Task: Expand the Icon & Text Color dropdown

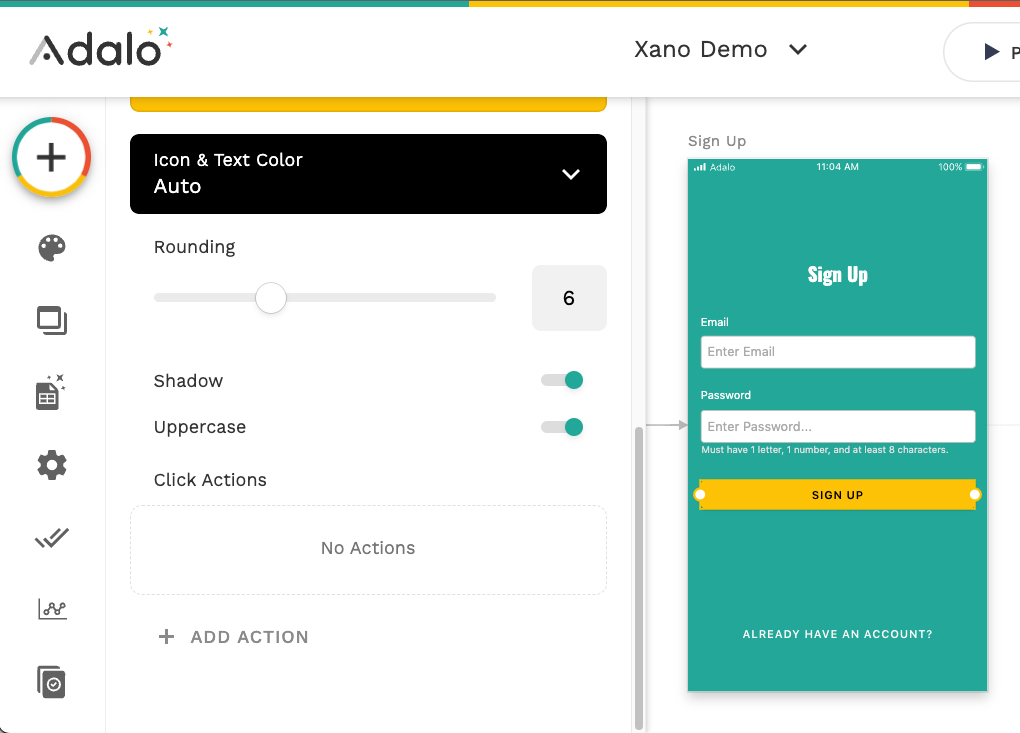Action: point(368,174)
